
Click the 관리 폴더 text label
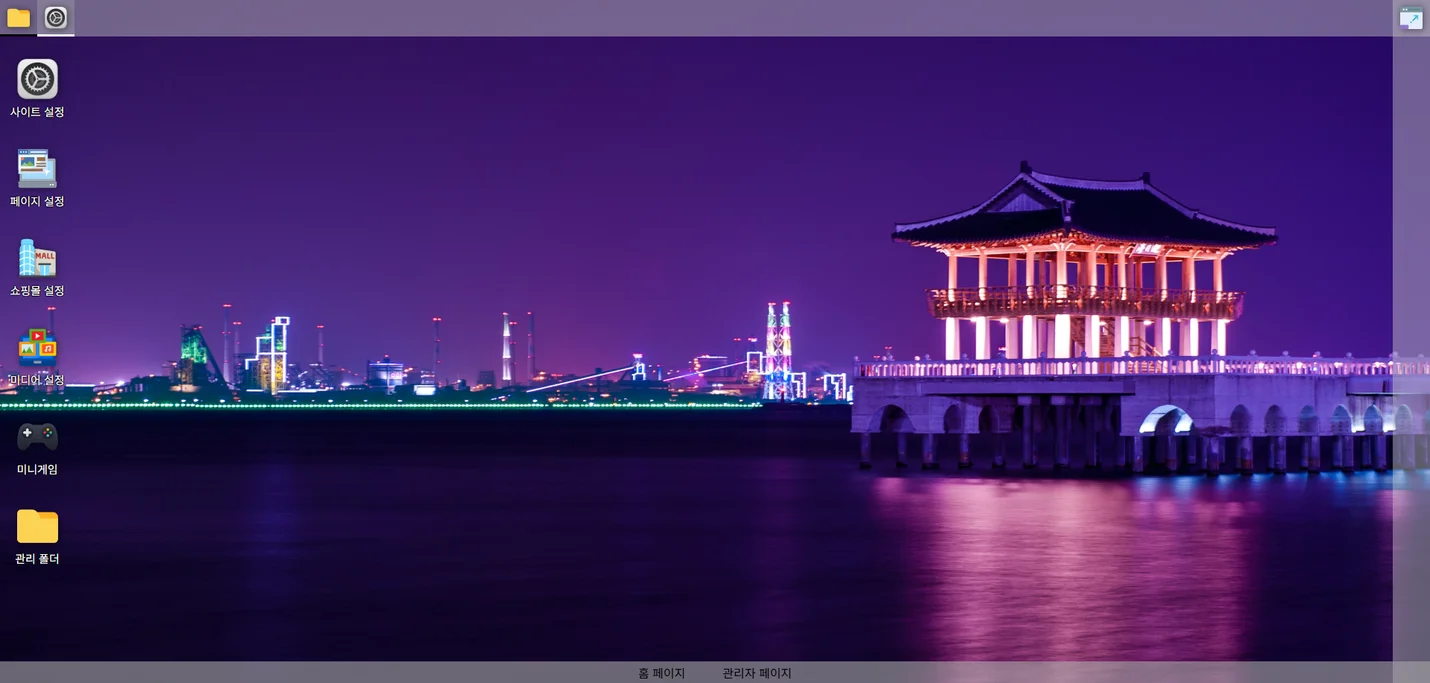pos(37,559)
